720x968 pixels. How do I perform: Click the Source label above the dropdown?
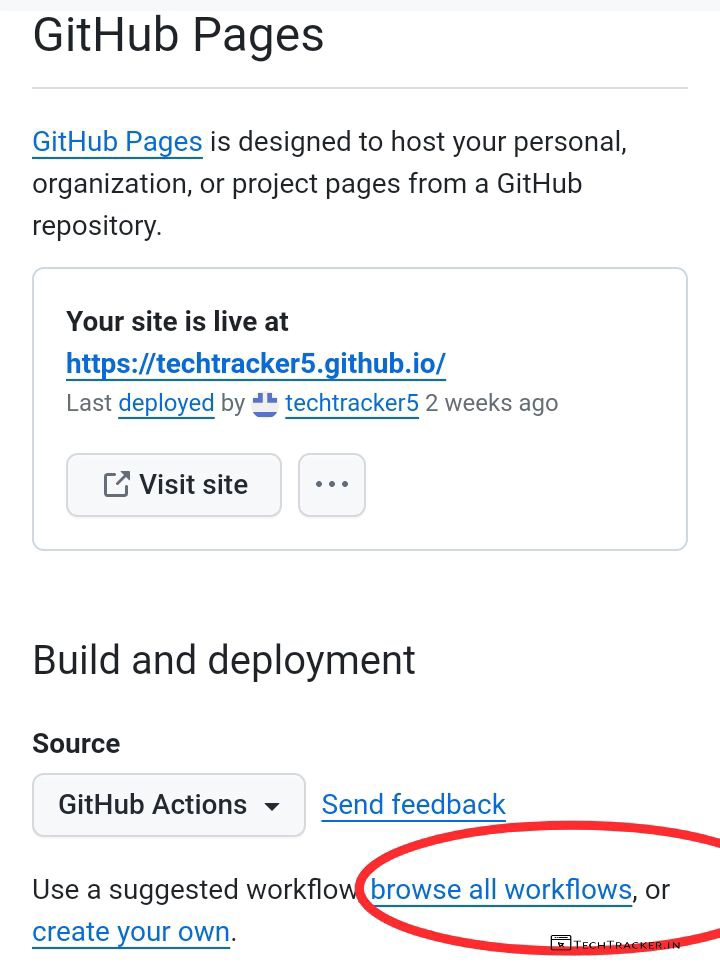(x=76, y=744)
